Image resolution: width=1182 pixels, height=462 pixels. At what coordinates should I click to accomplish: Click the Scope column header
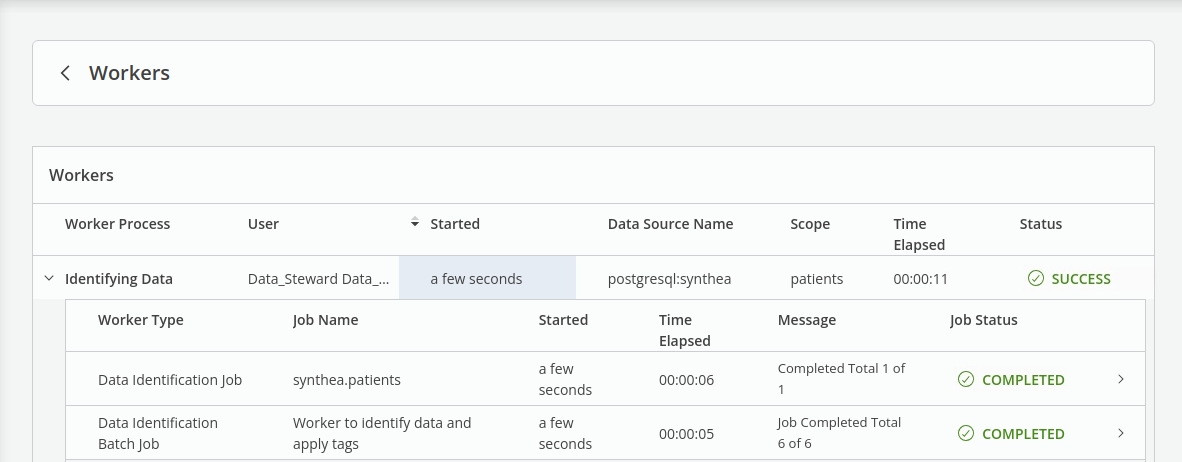[810, 224]
